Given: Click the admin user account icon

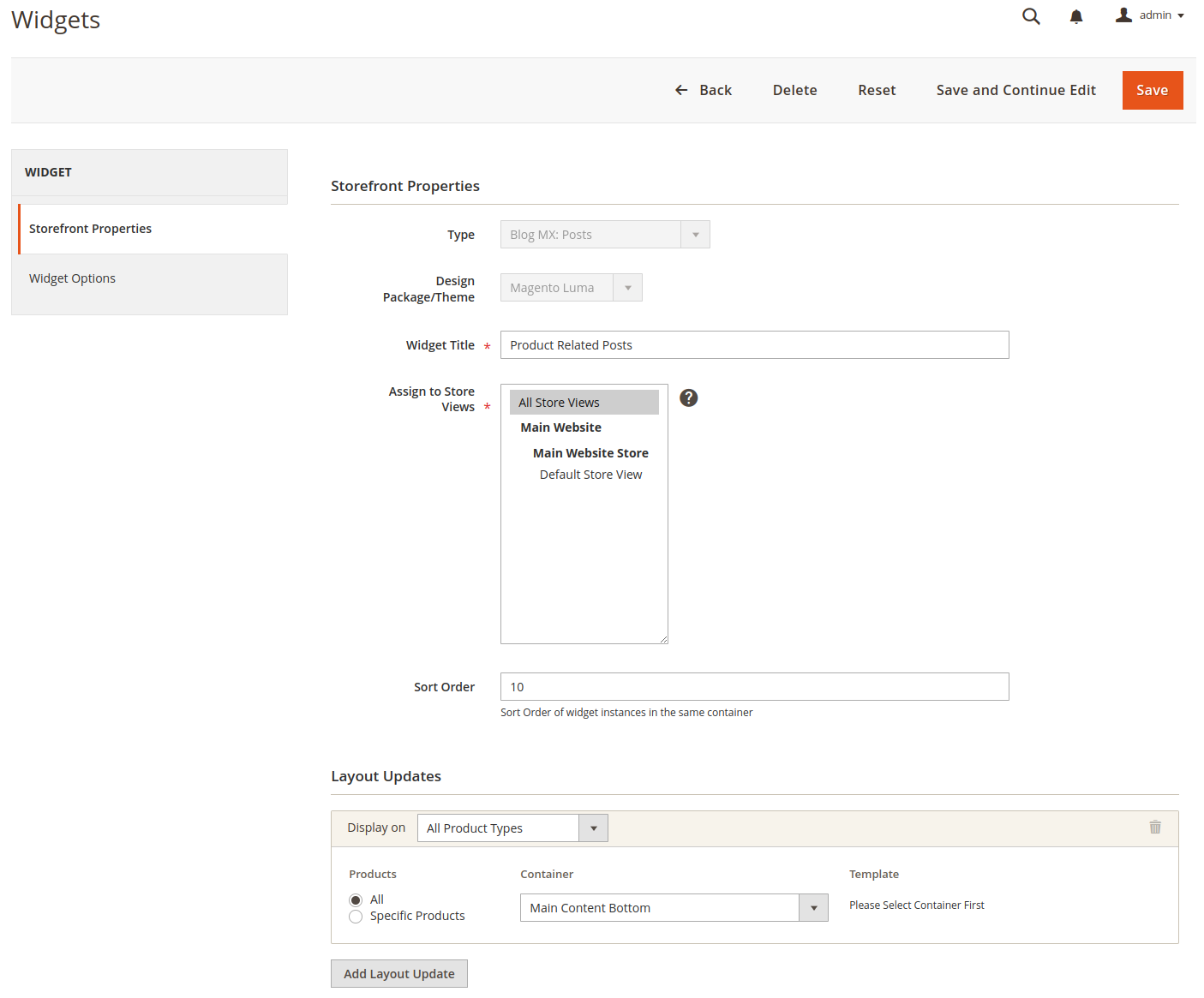Looking at the screenshot, I should [1123, 15].
